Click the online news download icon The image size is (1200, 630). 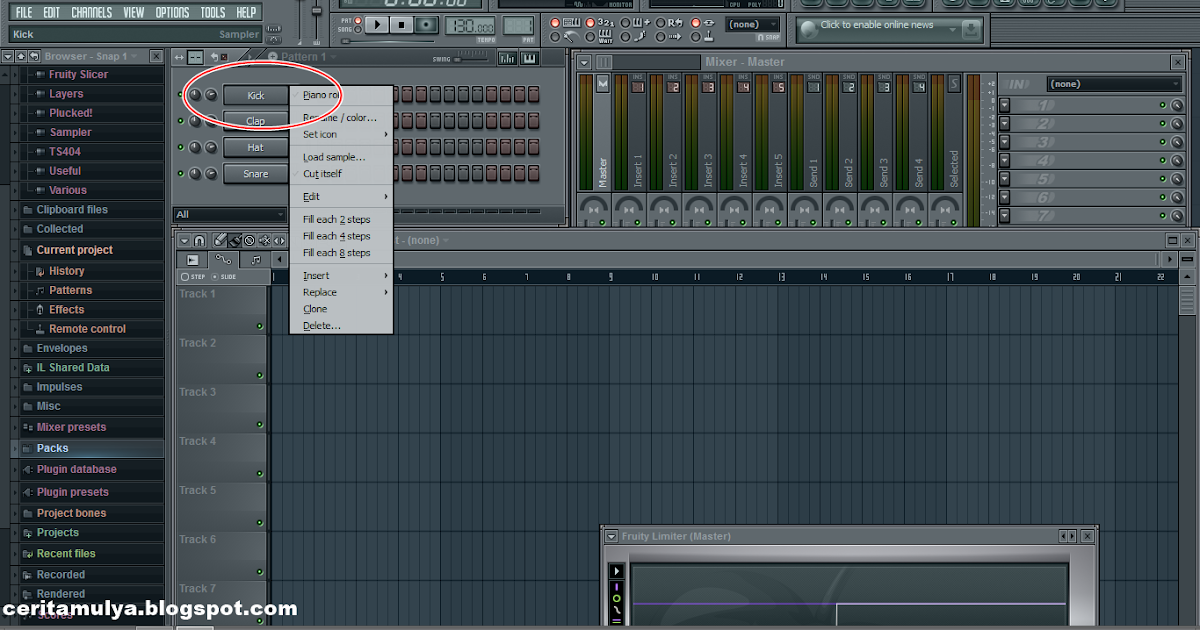[970, 29]
